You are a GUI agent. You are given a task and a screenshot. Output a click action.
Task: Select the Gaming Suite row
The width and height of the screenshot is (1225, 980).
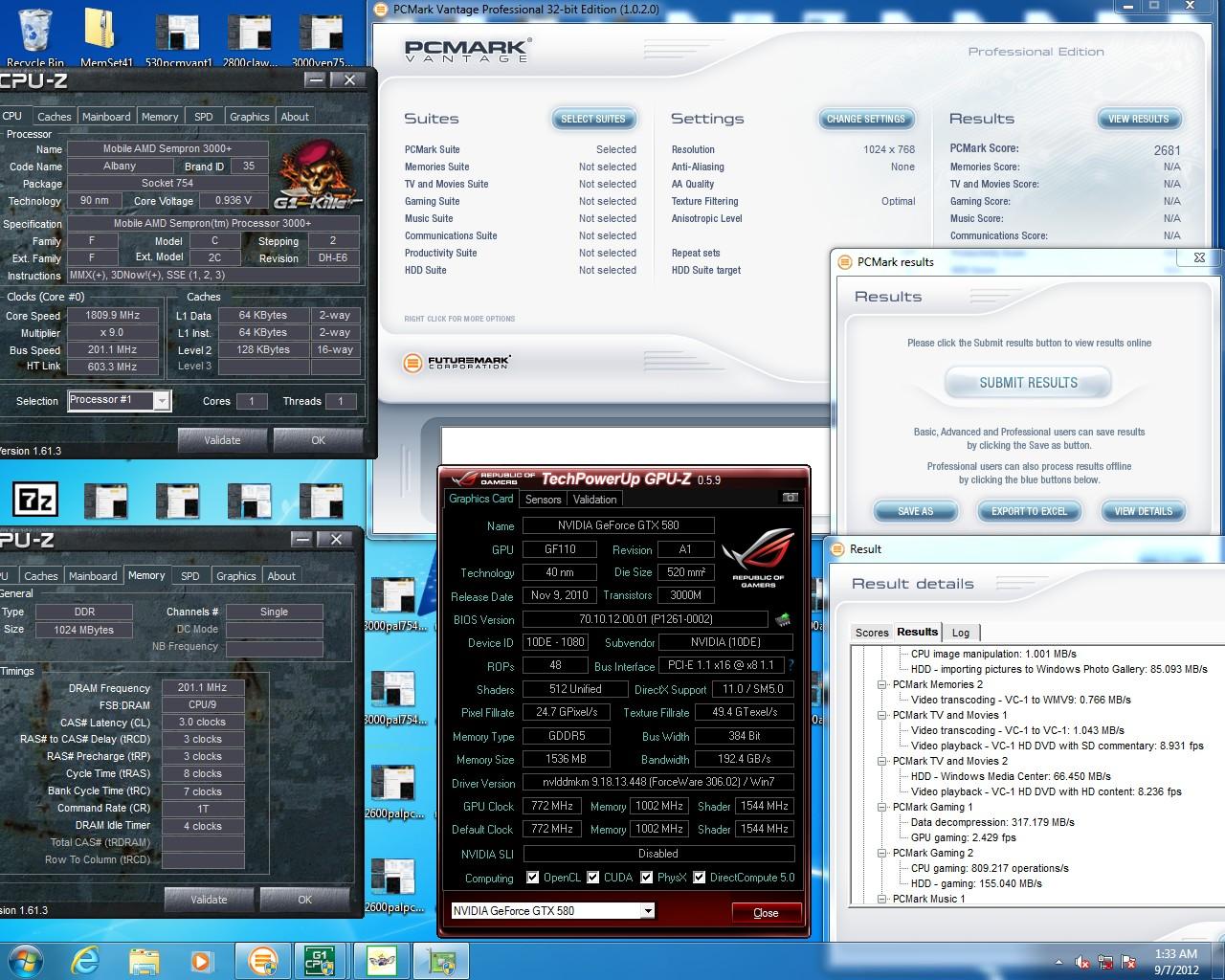pyautogui.click(x=521, y=201)
